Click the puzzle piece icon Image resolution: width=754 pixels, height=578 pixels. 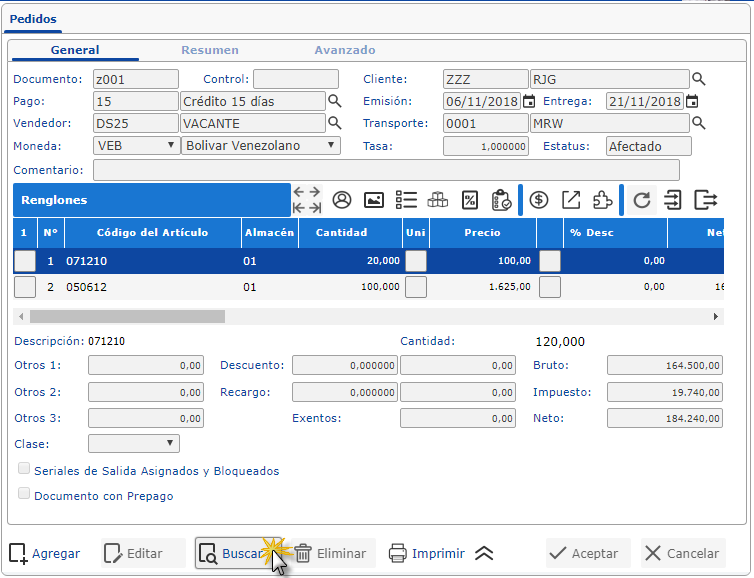602,200
